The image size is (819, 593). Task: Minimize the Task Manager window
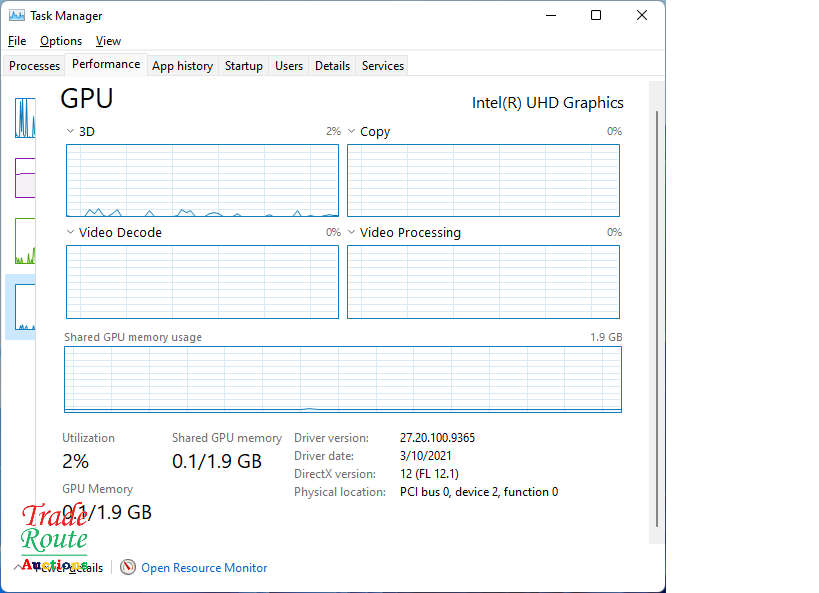point(550,16)
